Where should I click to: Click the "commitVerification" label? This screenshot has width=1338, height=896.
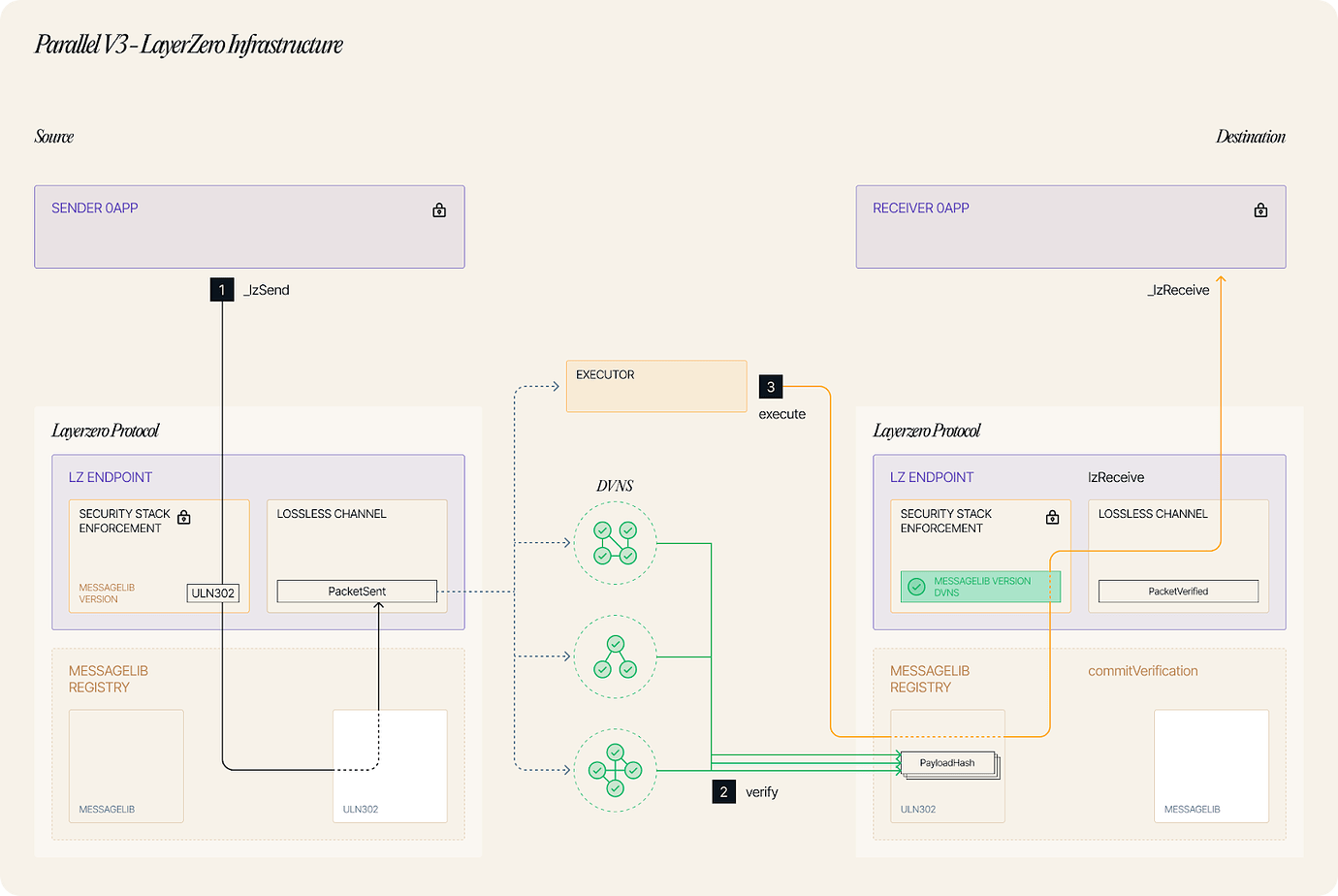(x=1143, y=671)
